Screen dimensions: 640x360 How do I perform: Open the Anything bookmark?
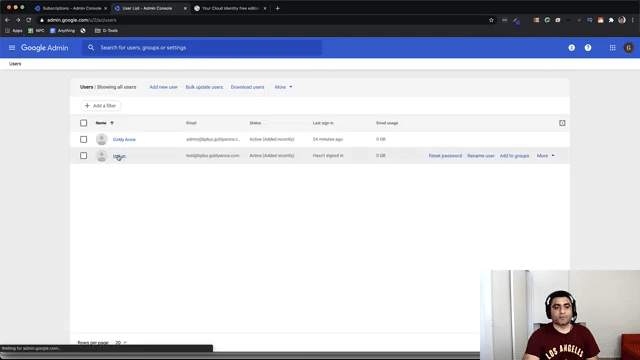[62, 31]
